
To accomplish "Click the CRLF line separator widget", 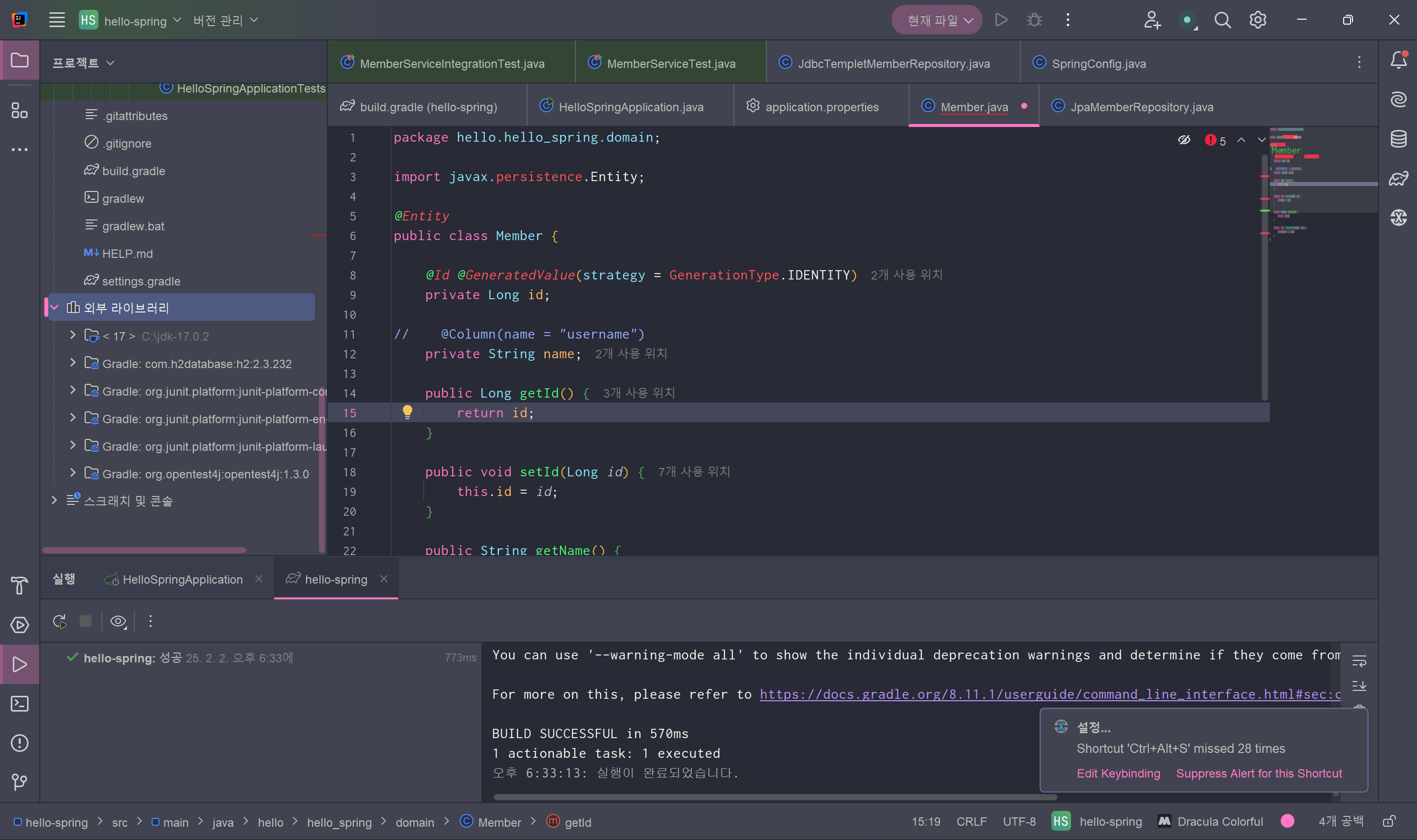I will [x=971, y=821].
